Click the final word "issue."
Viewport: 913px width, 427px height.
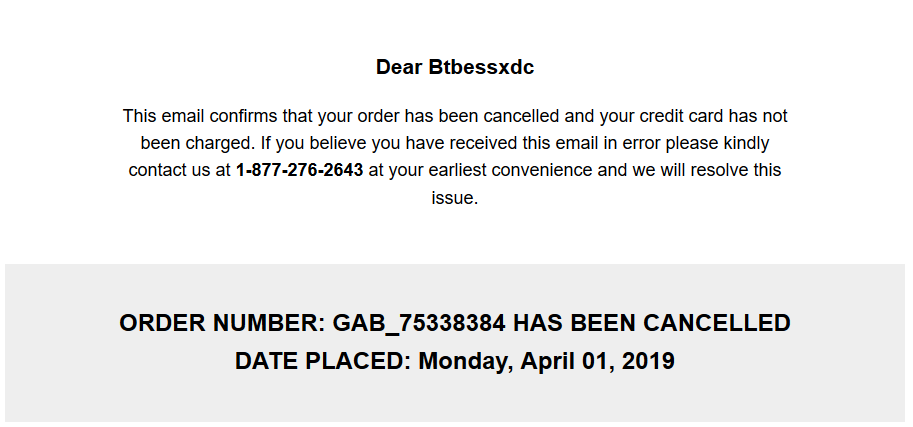coord(455,197)
